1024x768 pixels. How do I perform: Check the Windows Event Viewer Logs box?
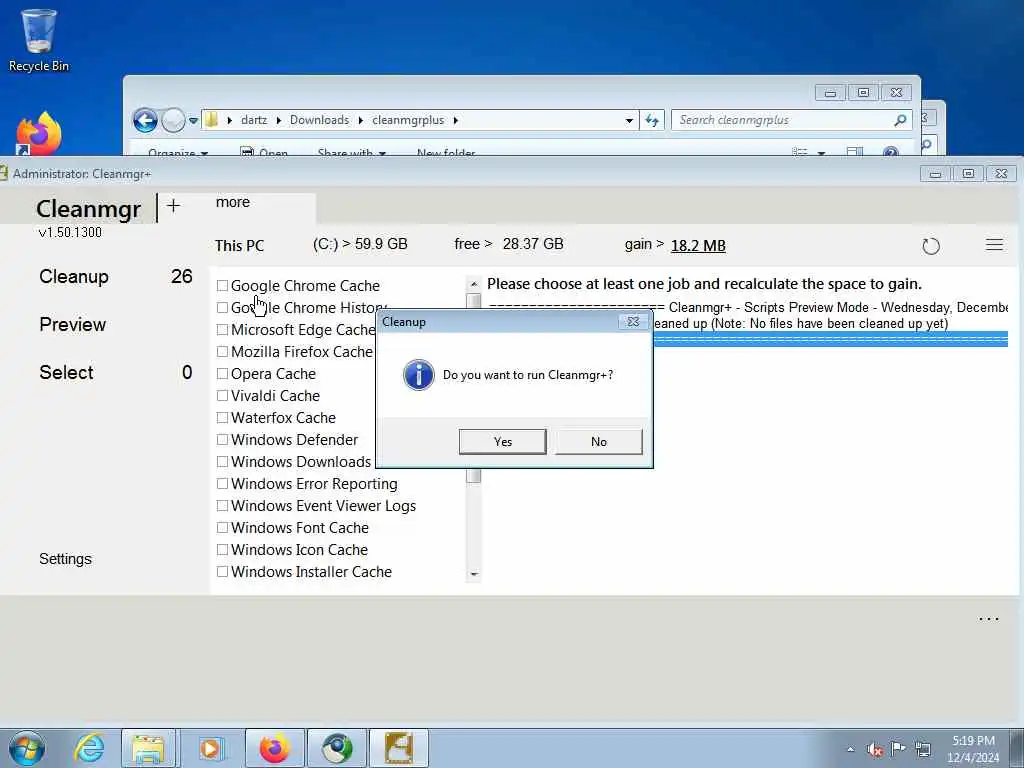[222, 505]
